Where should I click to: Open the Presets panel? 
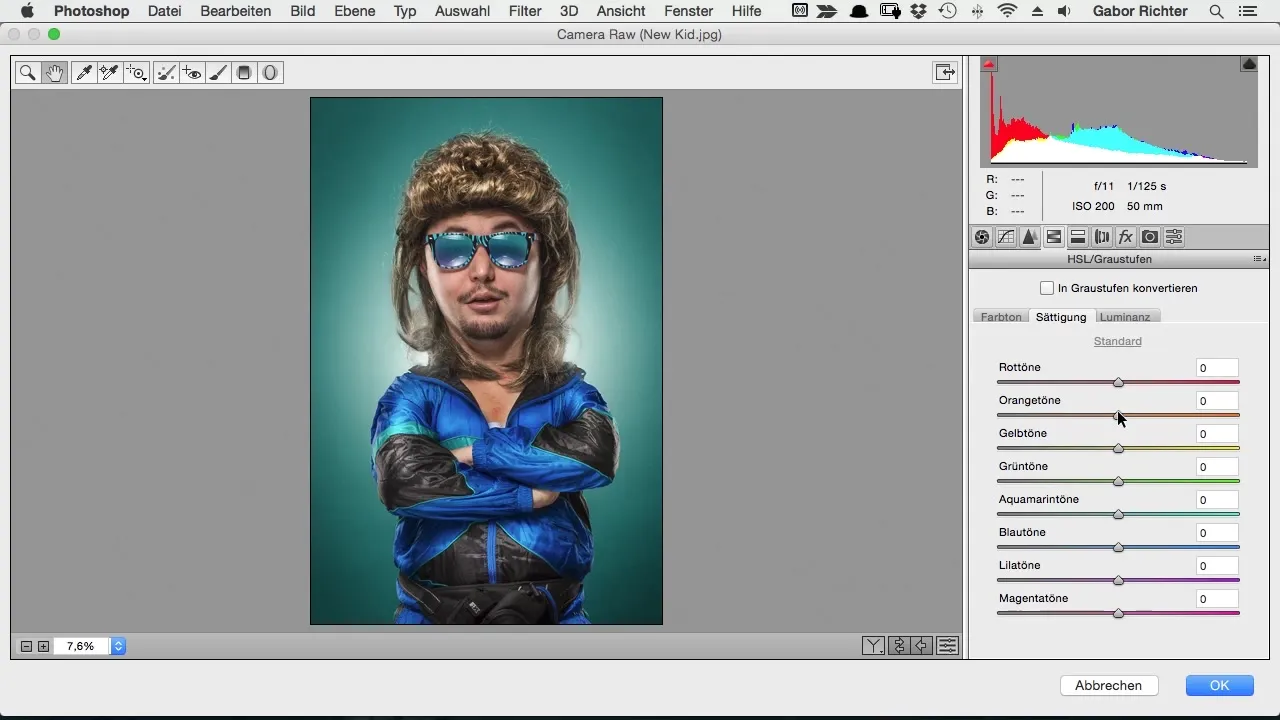pos(1174,237)
